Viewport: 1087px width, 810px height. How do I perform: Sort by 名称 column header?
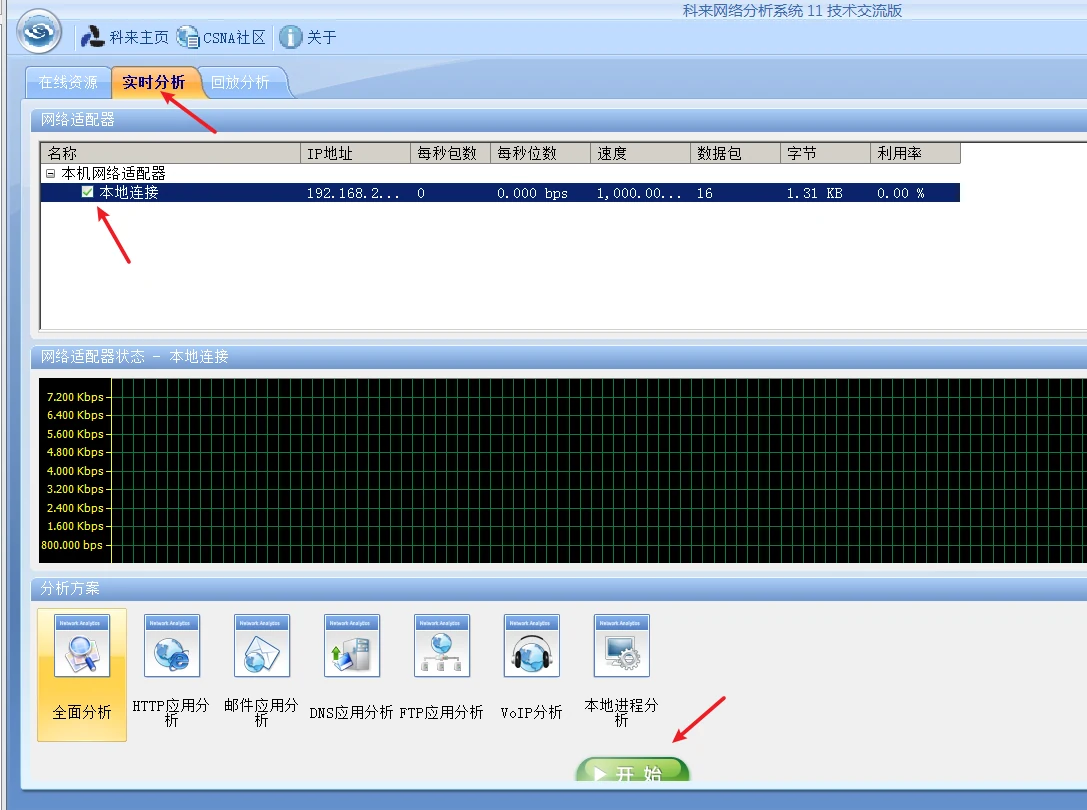(x=171, y=153)
